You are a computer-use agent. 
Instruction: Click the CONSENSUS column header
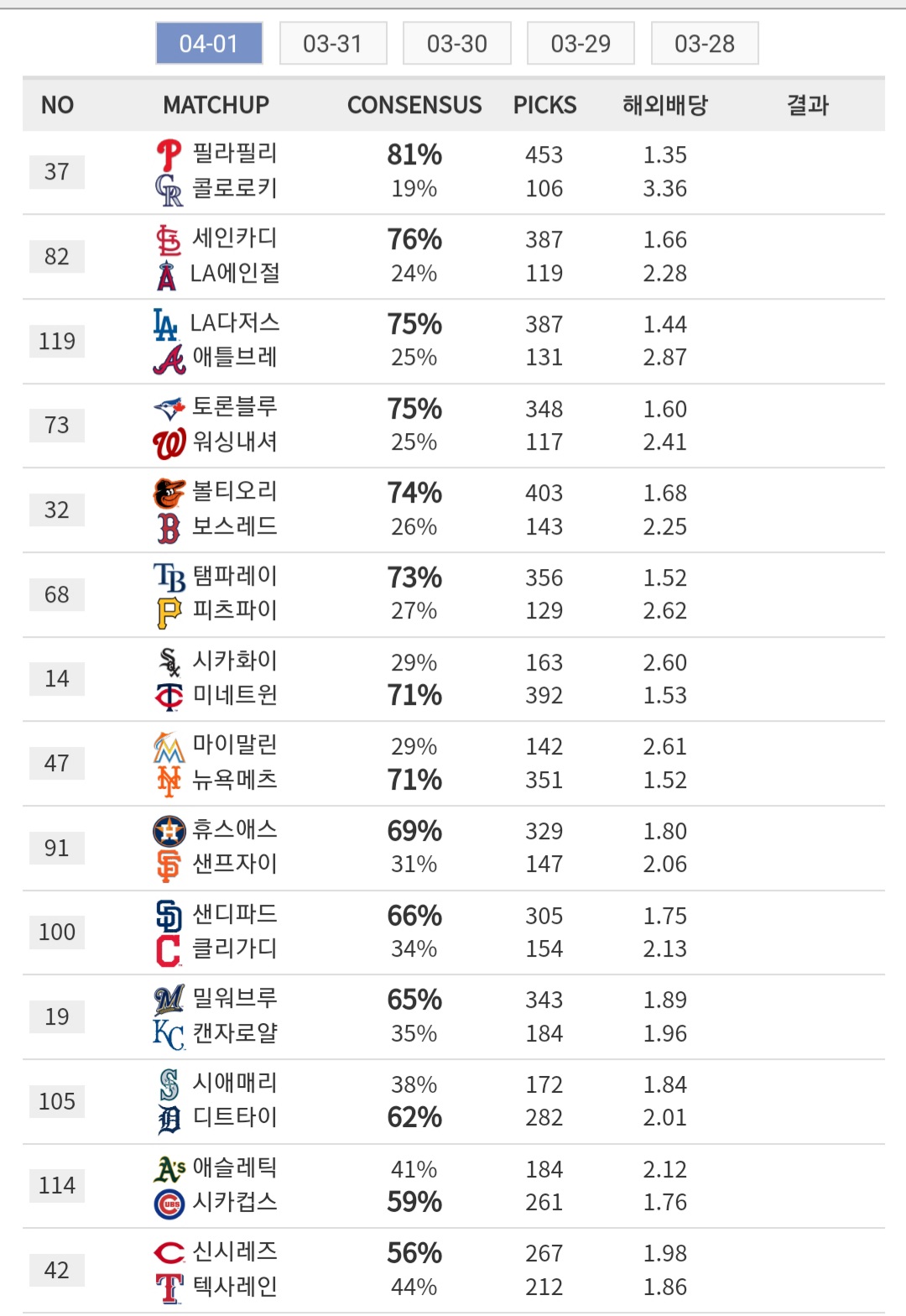pyautogui.click(x=414, y=105)
